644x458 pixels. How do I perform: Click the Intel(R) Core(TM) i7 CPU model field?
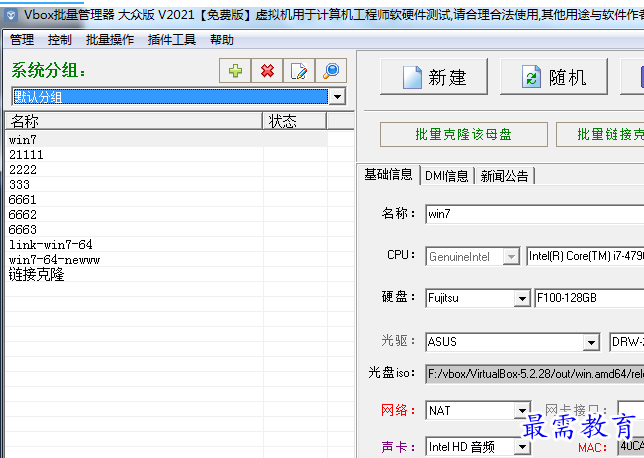(x=585, y=256)
